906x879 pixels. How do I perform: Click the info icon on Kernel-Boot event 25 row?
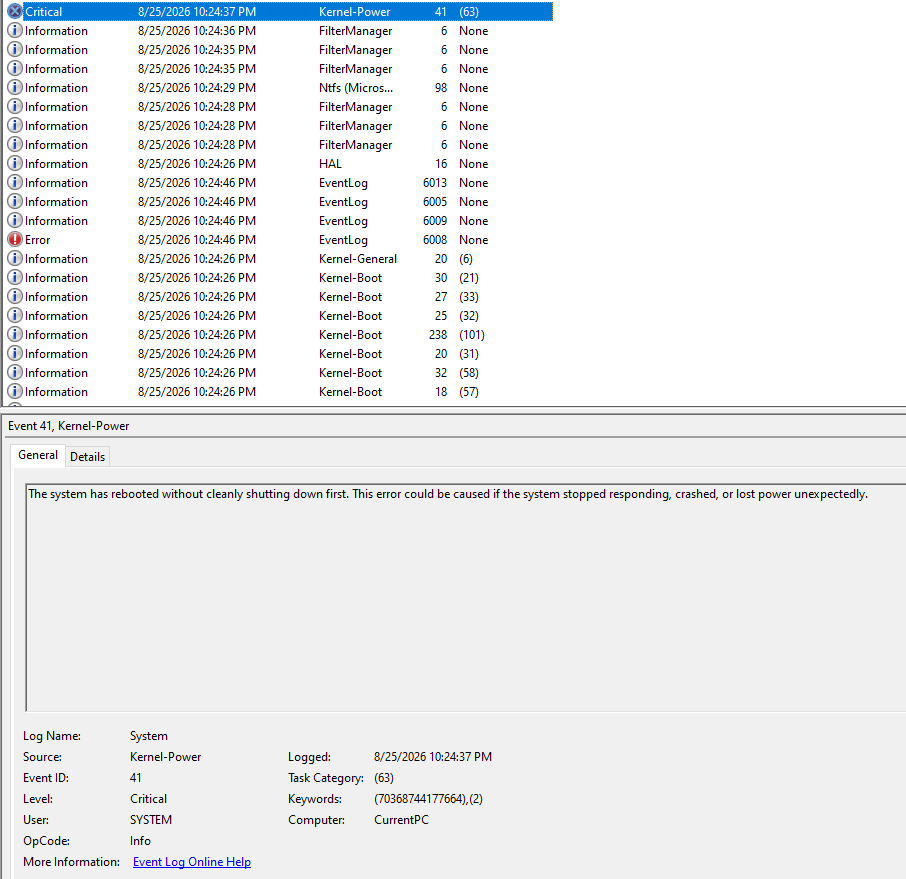click(14, 316)
